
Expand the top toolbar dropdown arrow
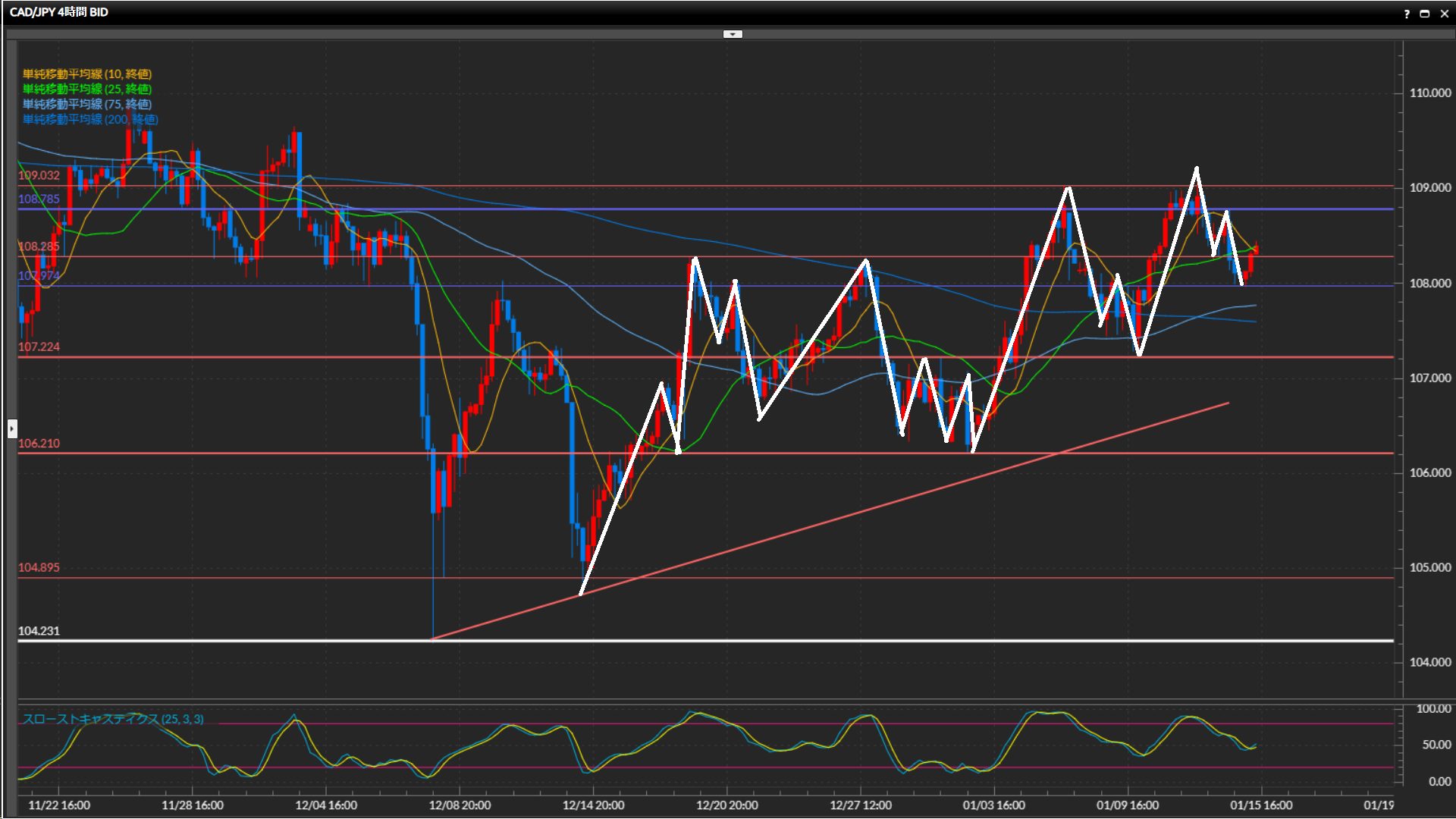(733, 34)
